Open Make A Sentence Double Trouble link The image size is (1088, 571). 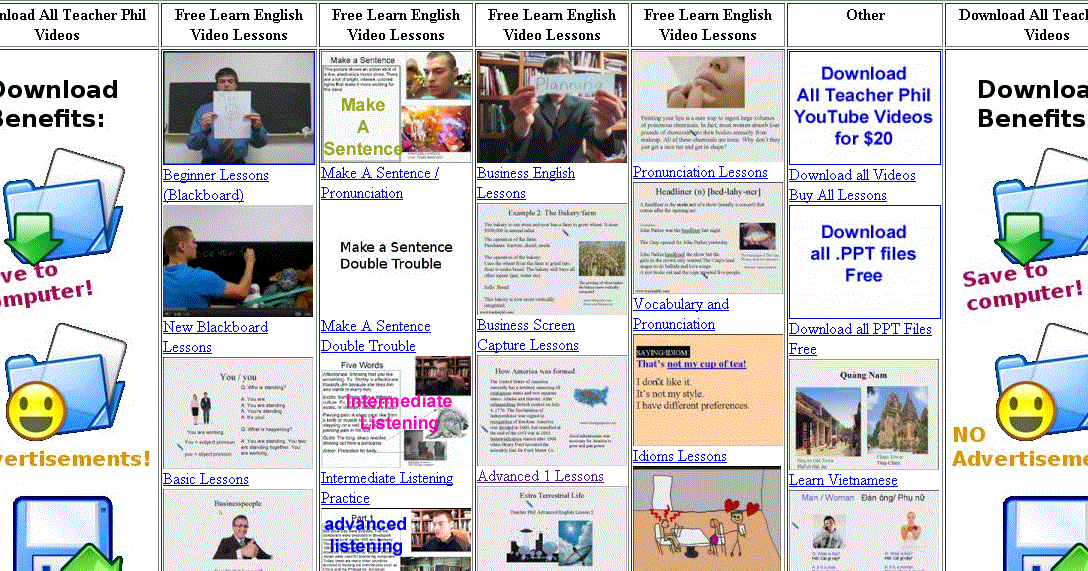[375, 336]
